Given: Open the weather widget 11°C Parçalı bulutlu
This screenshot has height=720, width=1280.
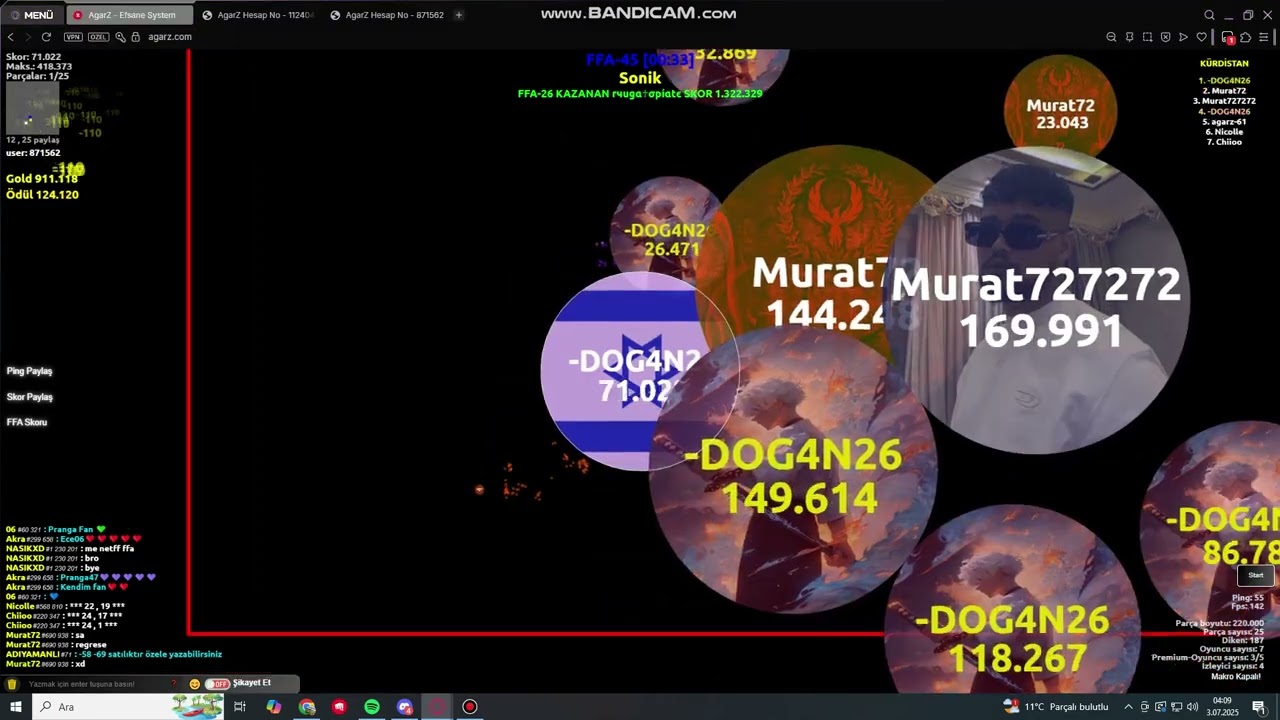Looking at the screenshot, I should click(x=1056, y=707).
